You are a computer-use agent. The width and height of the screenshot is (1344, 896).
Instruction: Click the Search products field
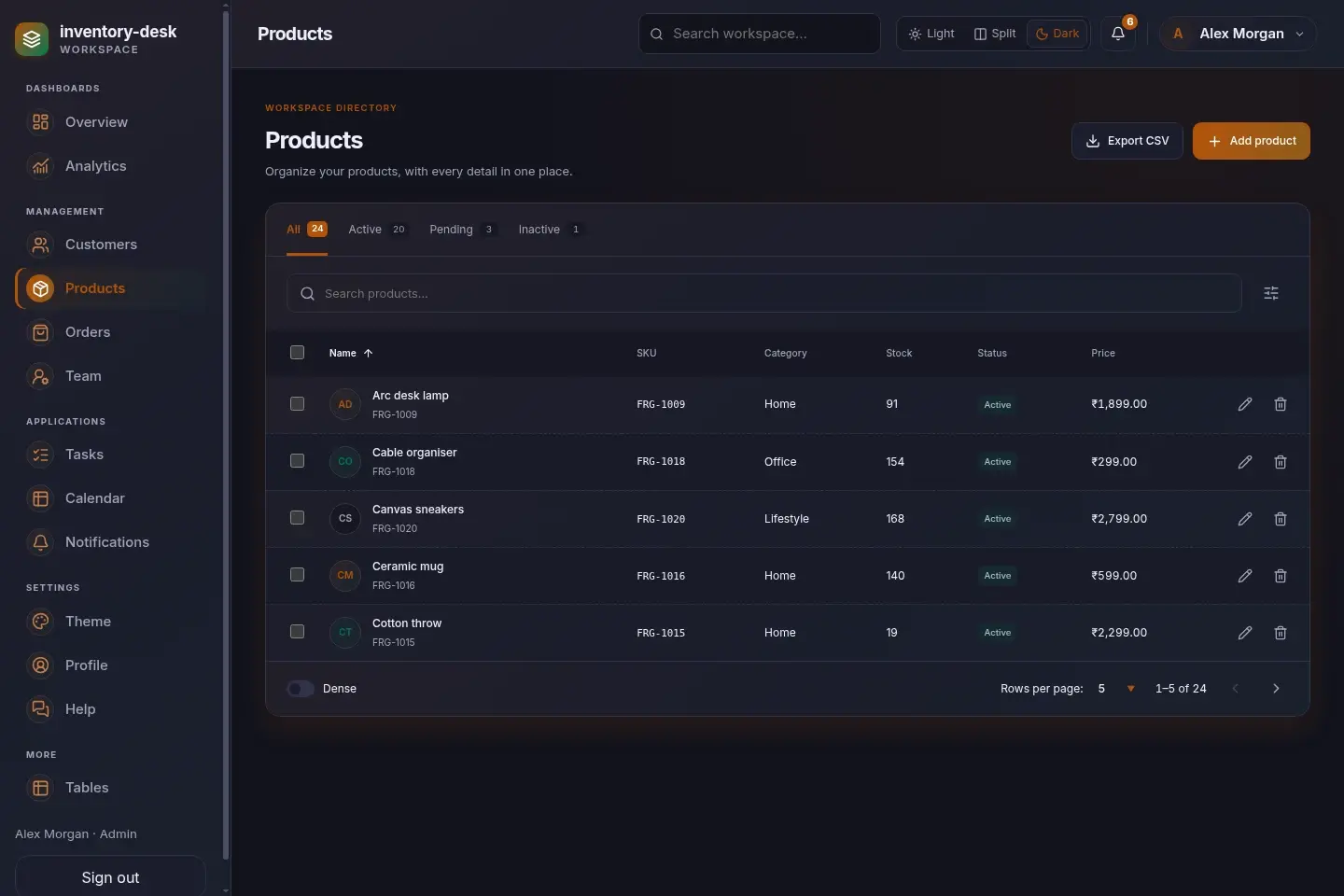pyautogui.click(x=764, y=293)
